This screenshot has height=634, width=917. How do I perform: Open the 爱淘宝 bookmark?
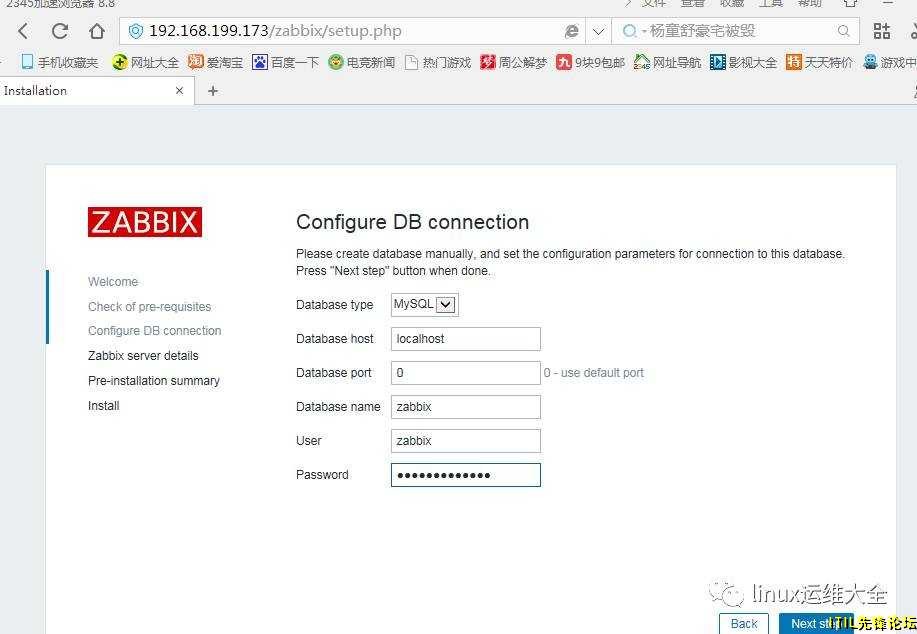[x=215, y=62]
